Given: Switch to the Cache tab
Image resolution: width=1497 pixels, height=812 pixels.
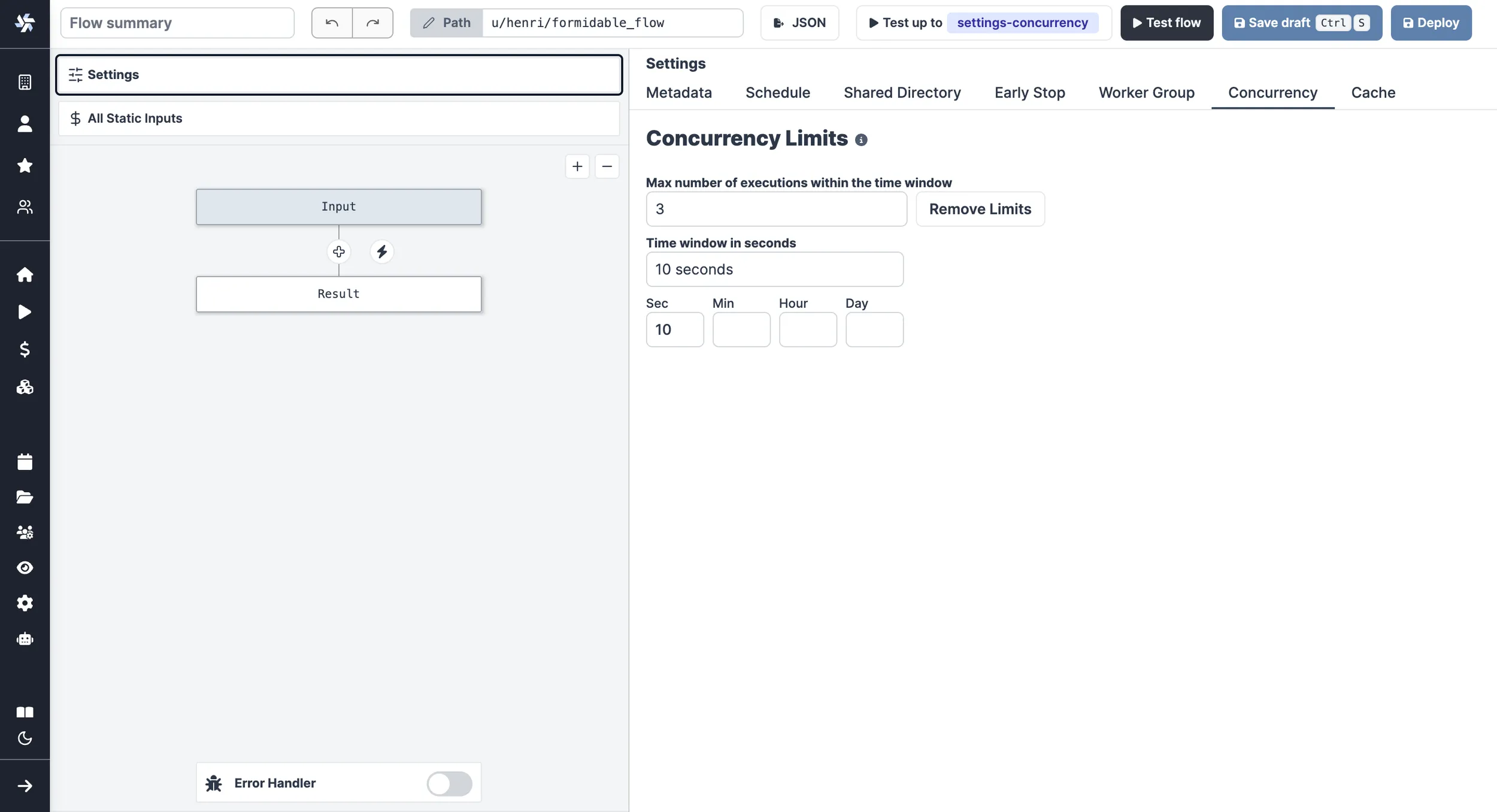Looking at the screenshot, I should click(x=1372, y=93).
